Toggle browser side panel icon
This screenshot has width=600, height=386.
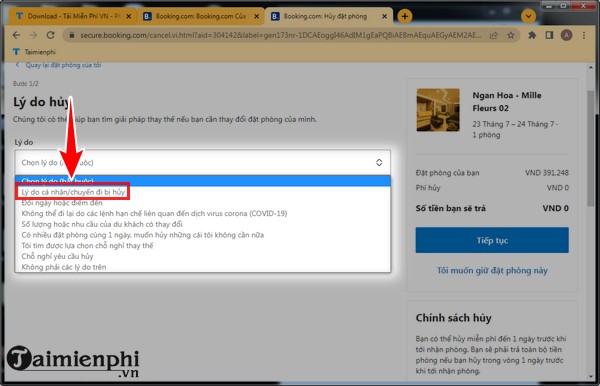[x=549, y=35]
